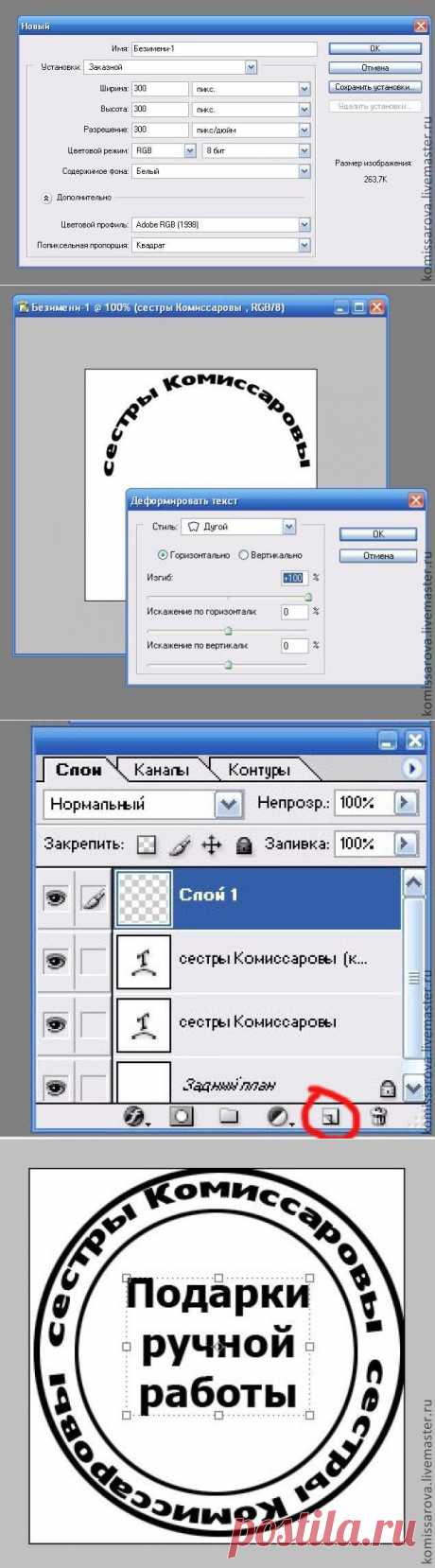Image resolution: width=435 pixels, height=1568 pixels.
Task: Click the Разрешение value field
Action: click(160, 130)
